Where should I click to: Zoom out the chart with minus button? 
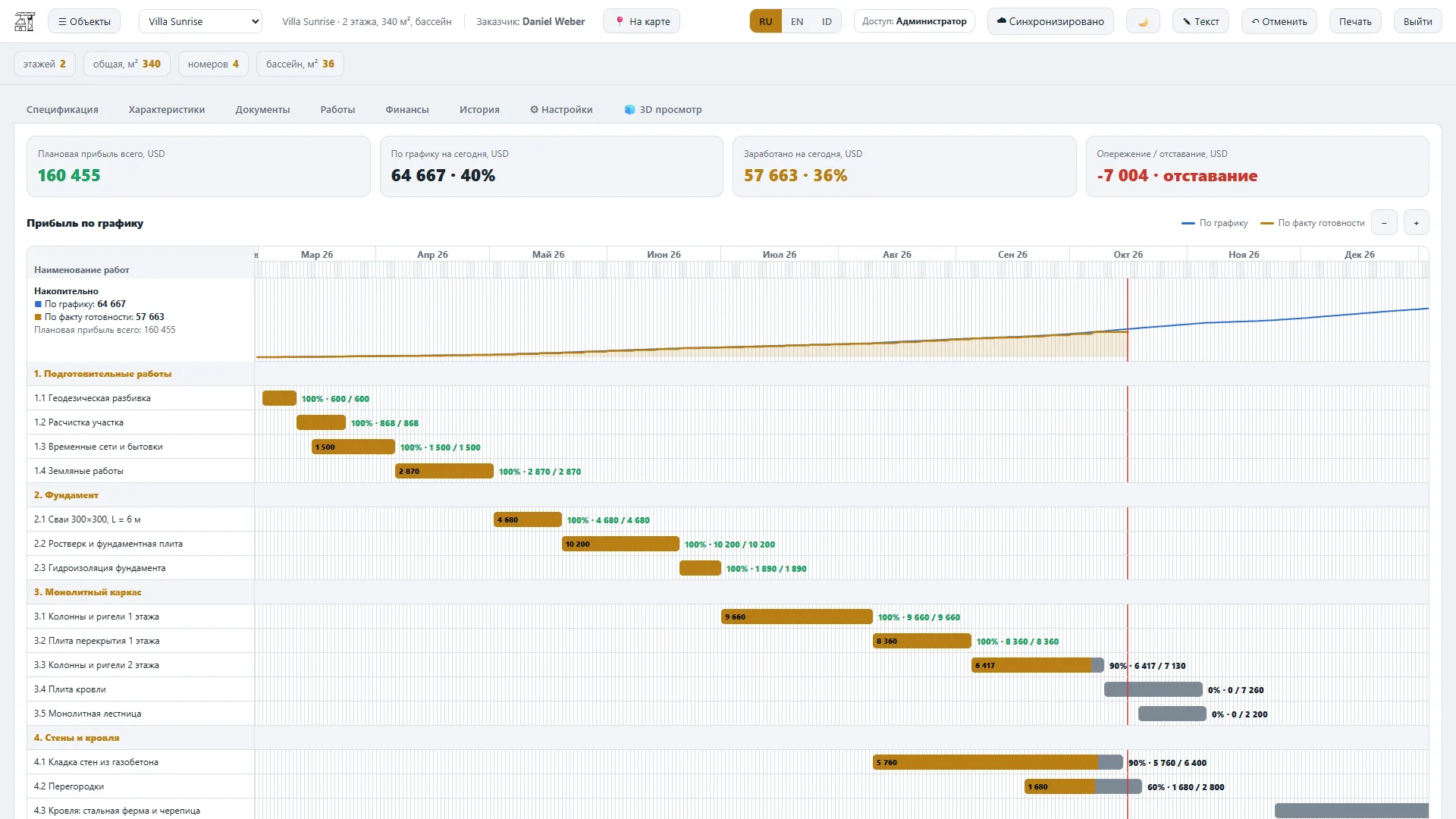[x=1384, y=223]
